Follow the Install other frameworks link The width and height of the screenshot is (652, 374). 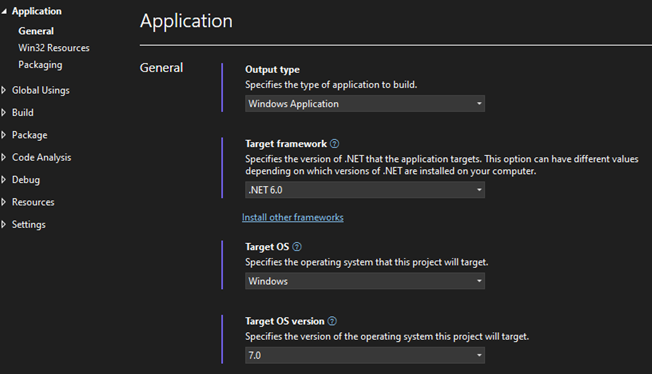point(293,218)
